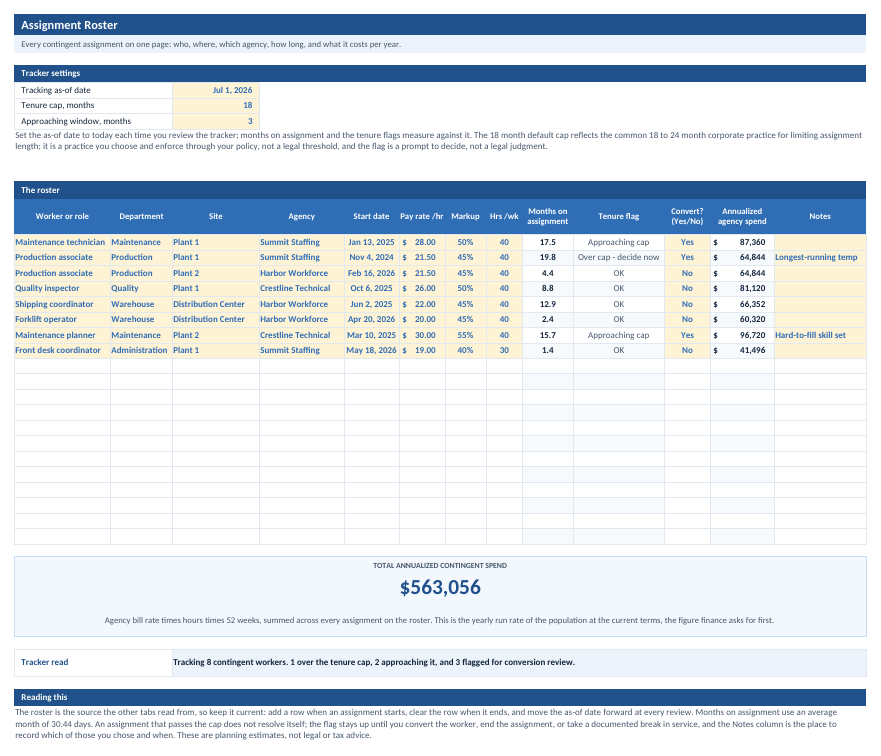Click the Over cap - decide now flag
The height and width of the screenshot is (756, 881).
[619, 257]
